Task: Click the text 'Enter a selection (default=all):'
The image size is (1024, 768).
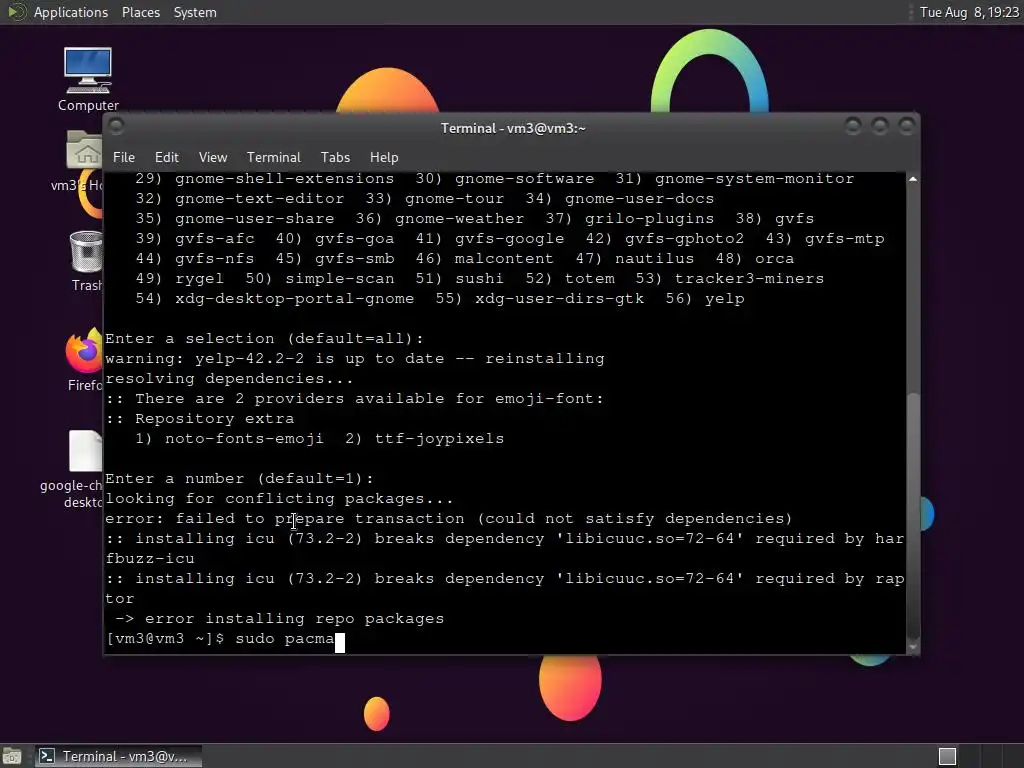Action: 264,338
